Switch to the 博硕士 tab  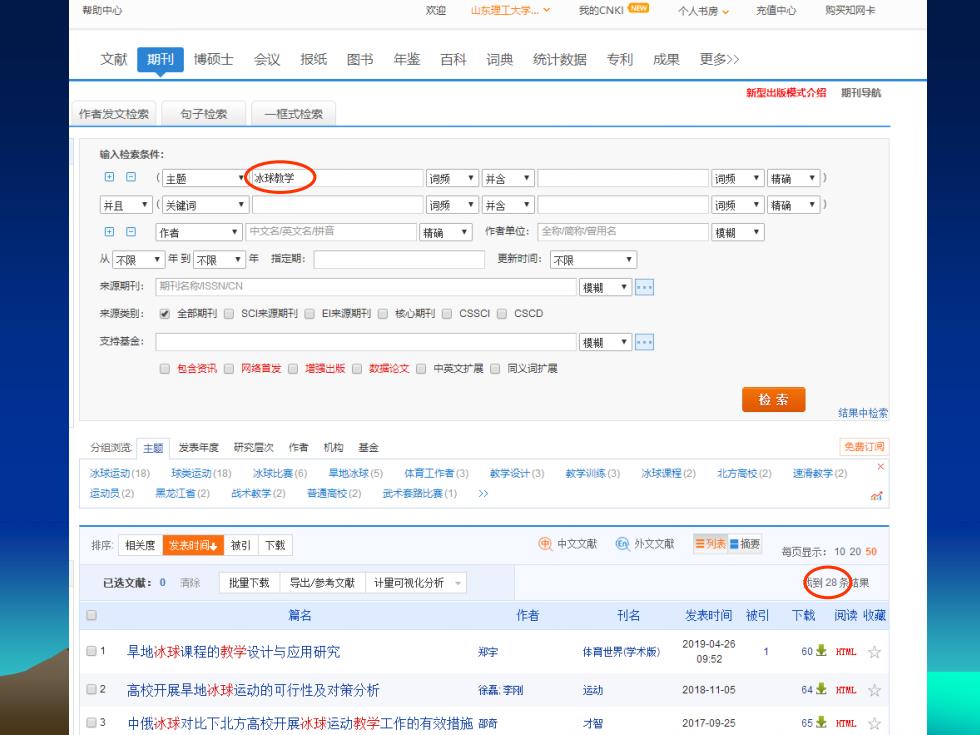pos(213,59)
